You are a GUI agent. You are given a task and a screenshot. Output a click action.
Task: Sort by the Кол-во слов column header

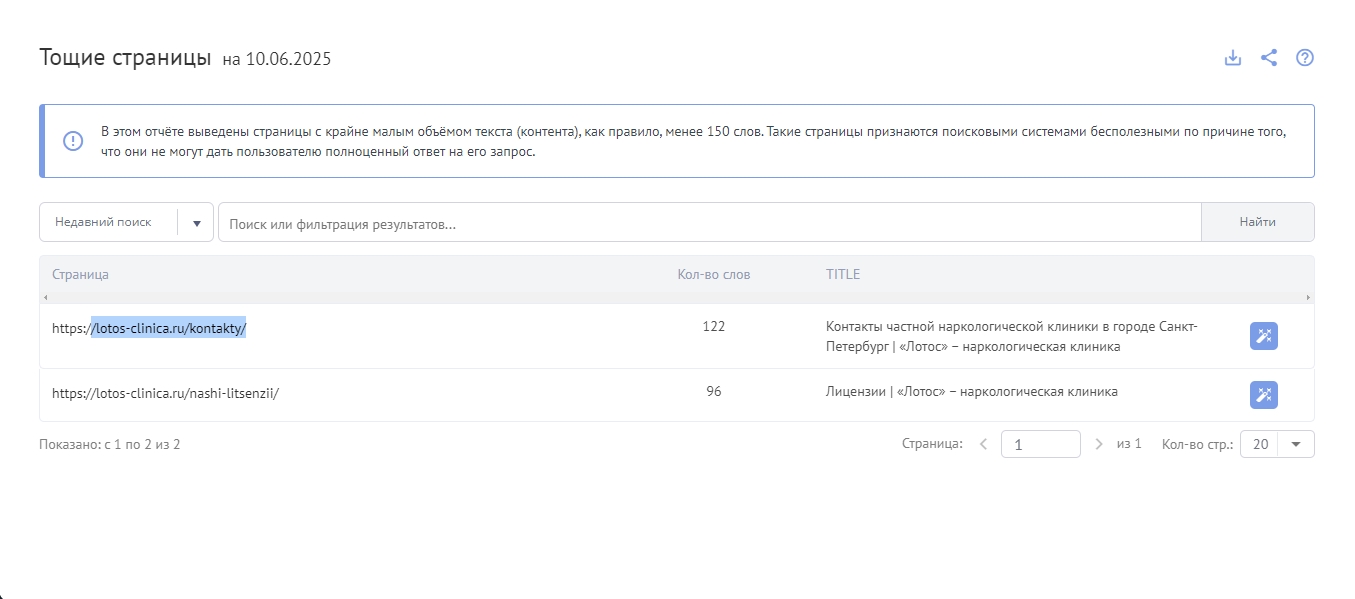[x=714, y=274]
